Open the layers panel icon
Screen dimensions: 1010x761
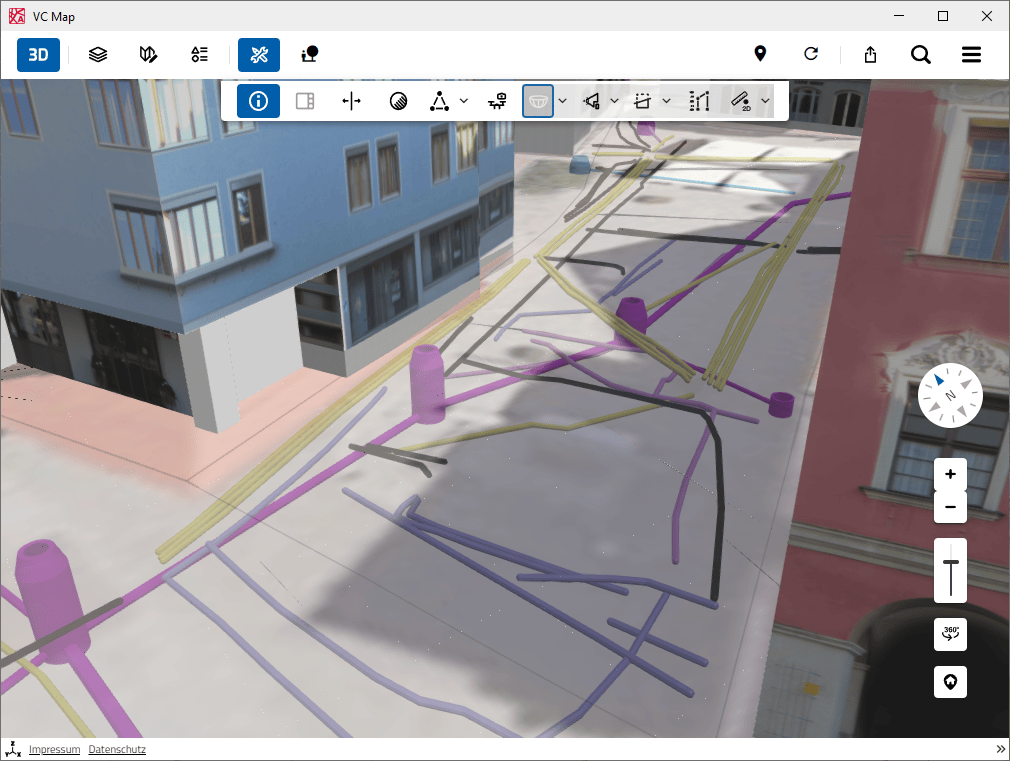[x=98, y=55]
